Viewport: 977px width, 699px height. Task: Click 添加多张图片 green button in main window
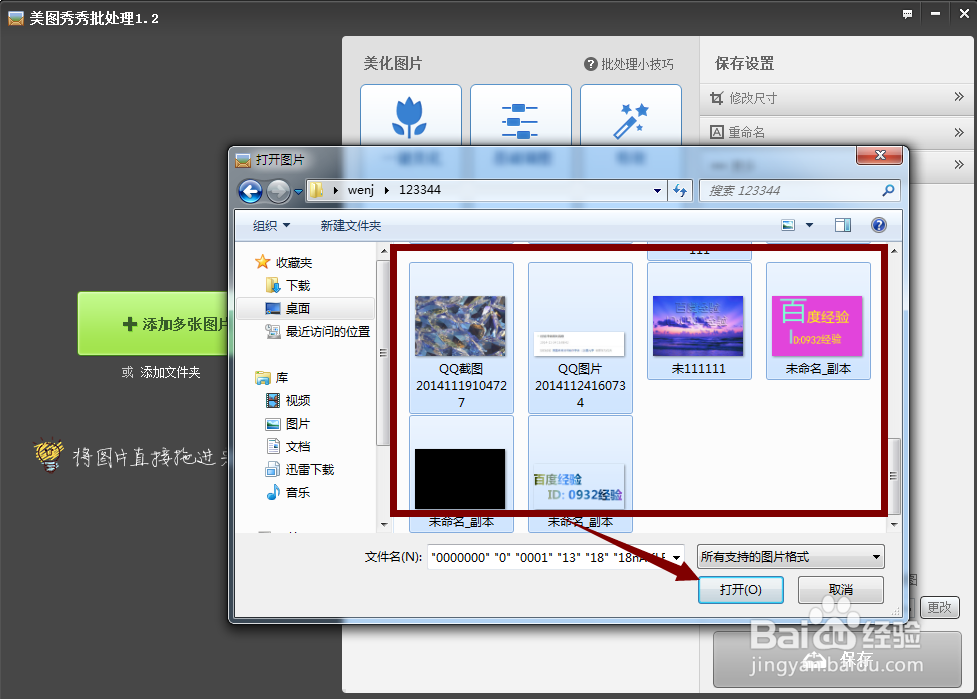click(153, 324)
